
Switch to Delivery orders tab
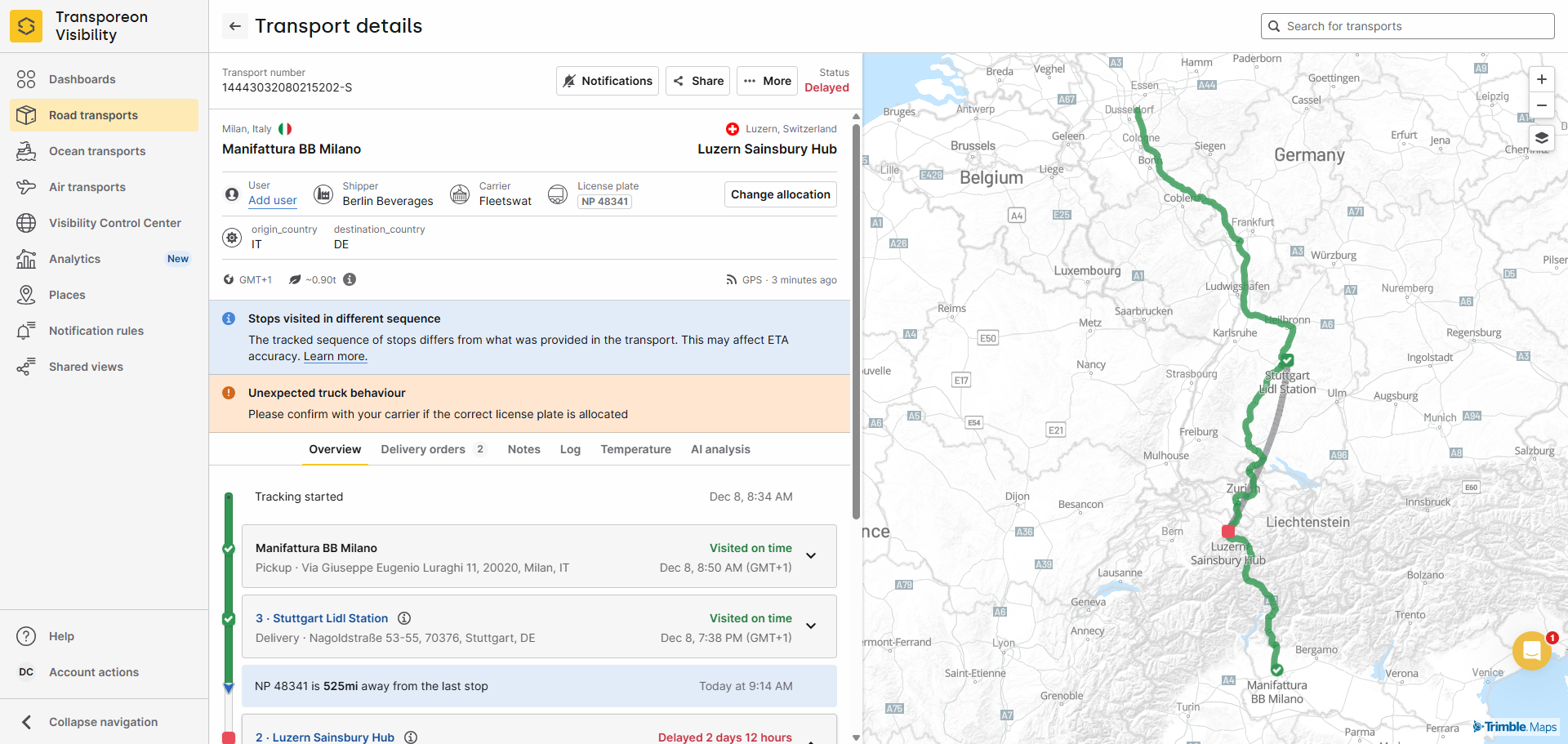coord(433,449)
